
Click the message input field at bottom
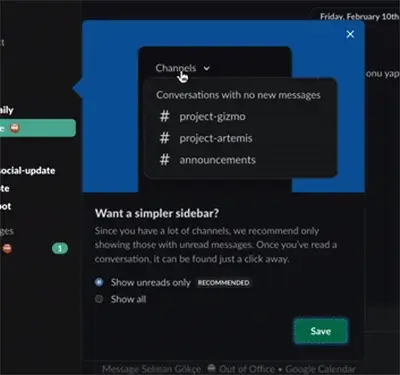pyautogui.click(x=229, y=369)
